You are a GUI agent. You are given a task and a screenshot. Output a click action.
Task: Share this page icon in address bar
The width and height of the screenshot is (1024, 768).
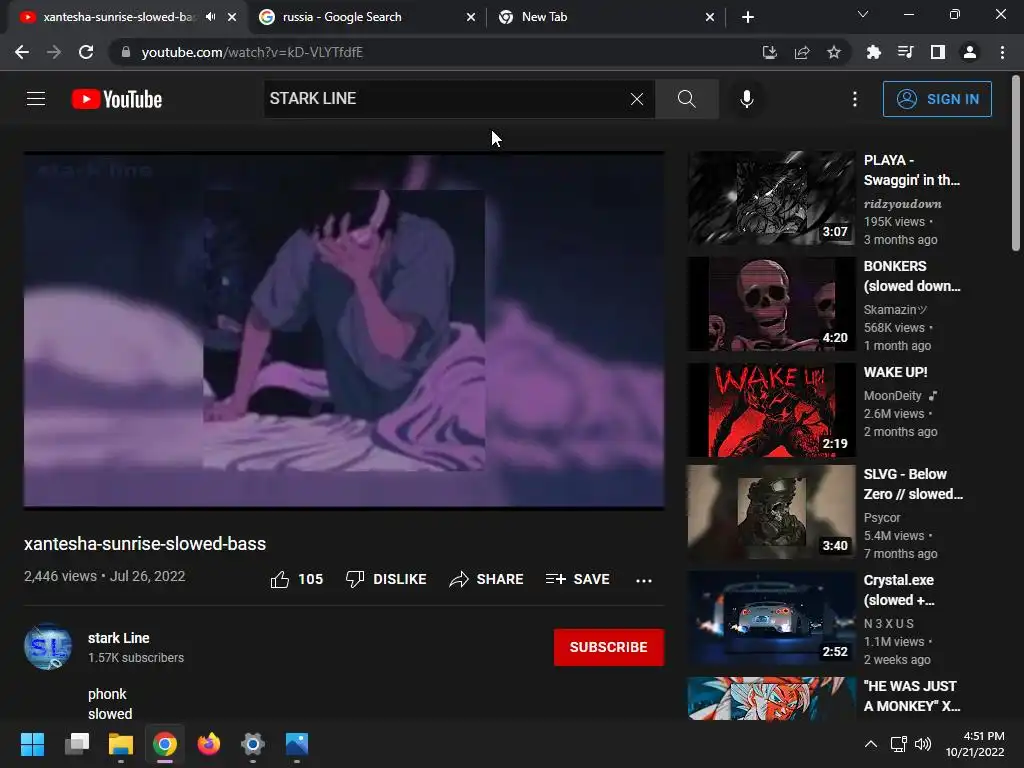pos(801,52)
